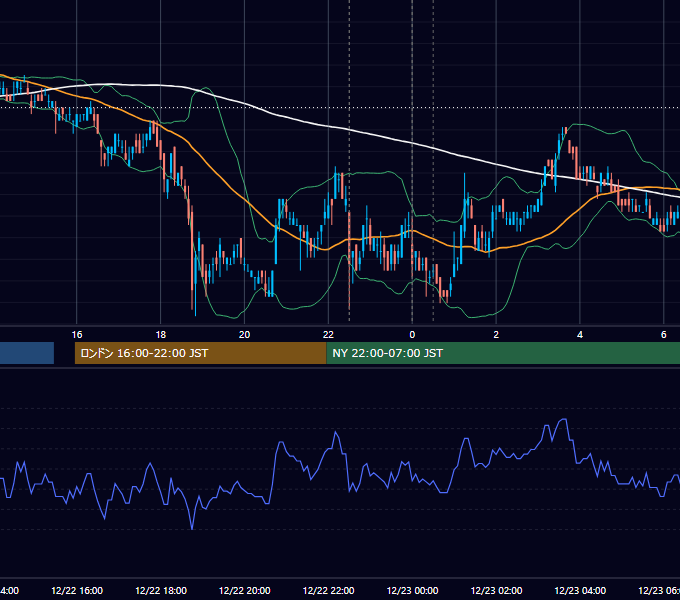Click hour label 18 on upper time axis
680x600 pixels.
pos(161,335)
